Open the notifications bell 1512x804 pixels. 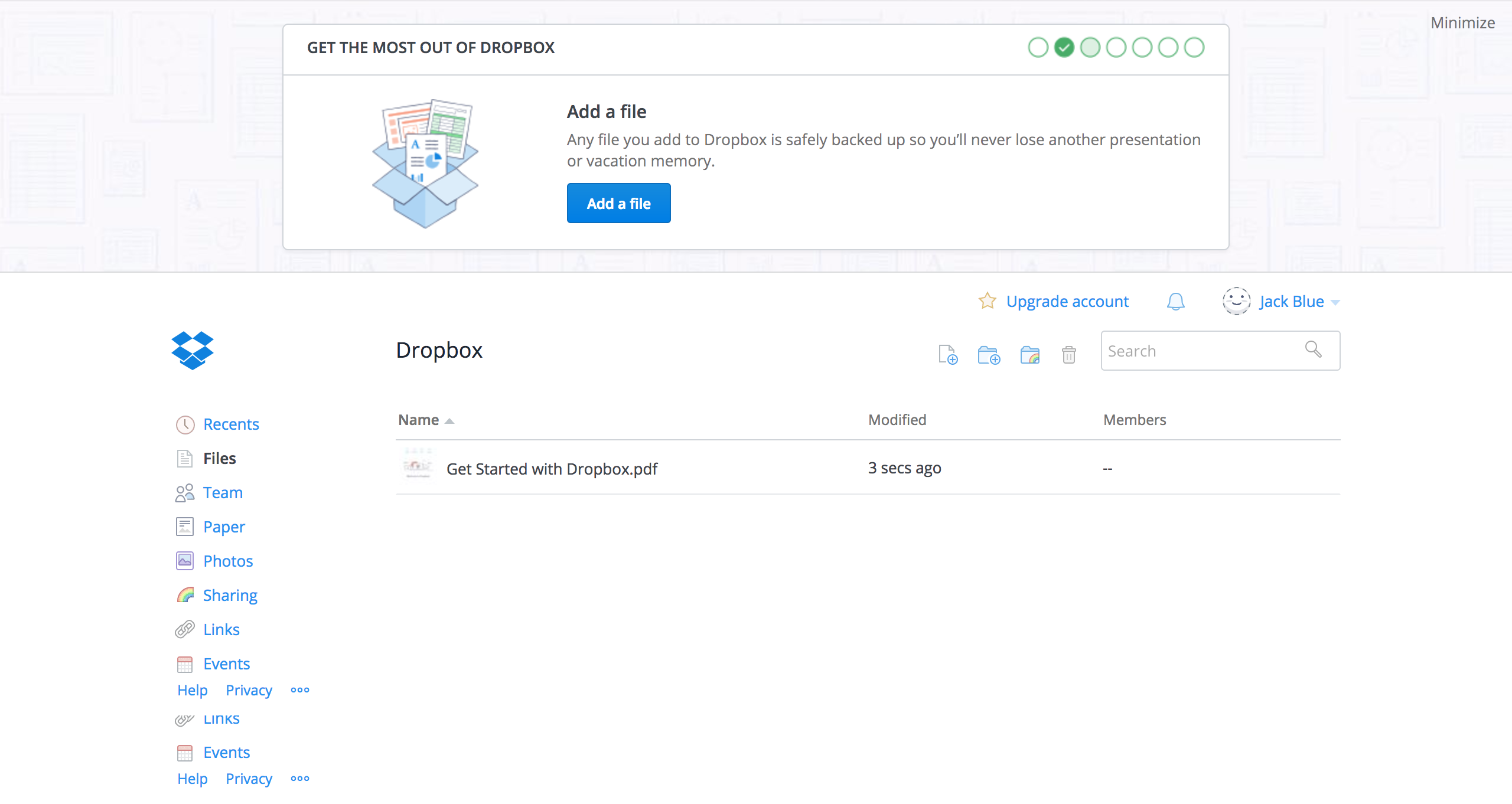coord(1175,302)
